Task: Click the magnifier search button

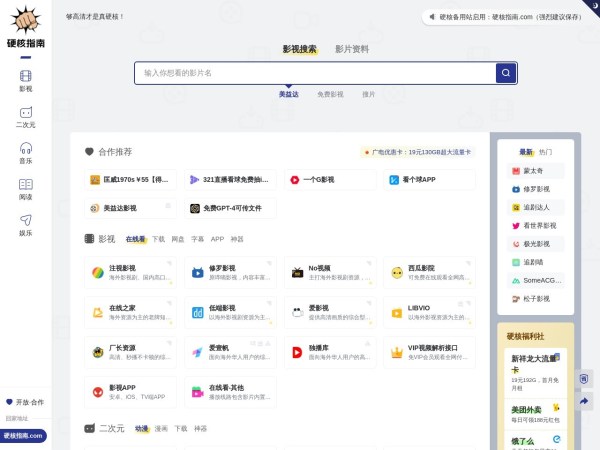Action: (x=506, y=73)
